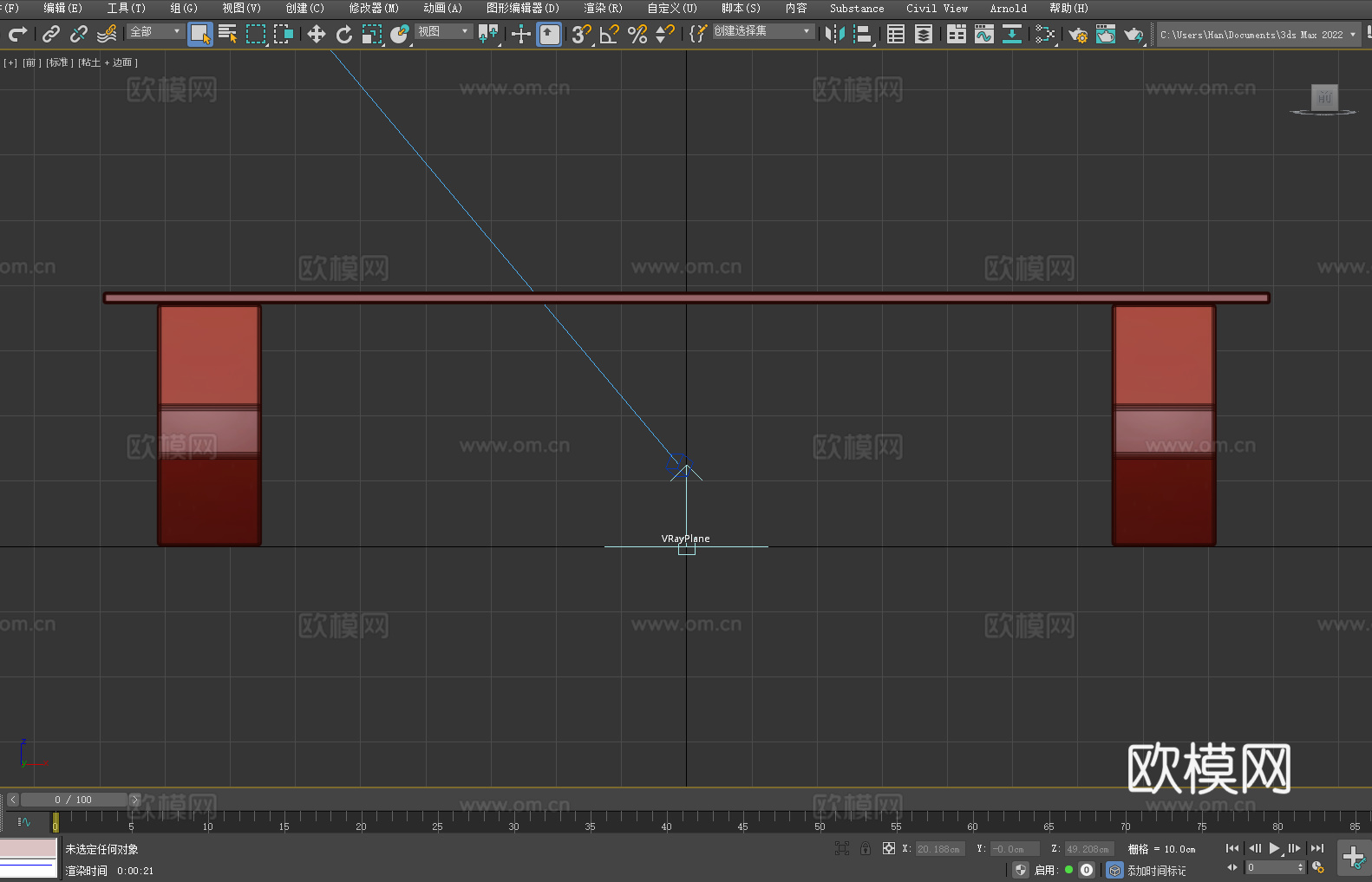Click the [标准] viewport shading preset label

(59, 62)
